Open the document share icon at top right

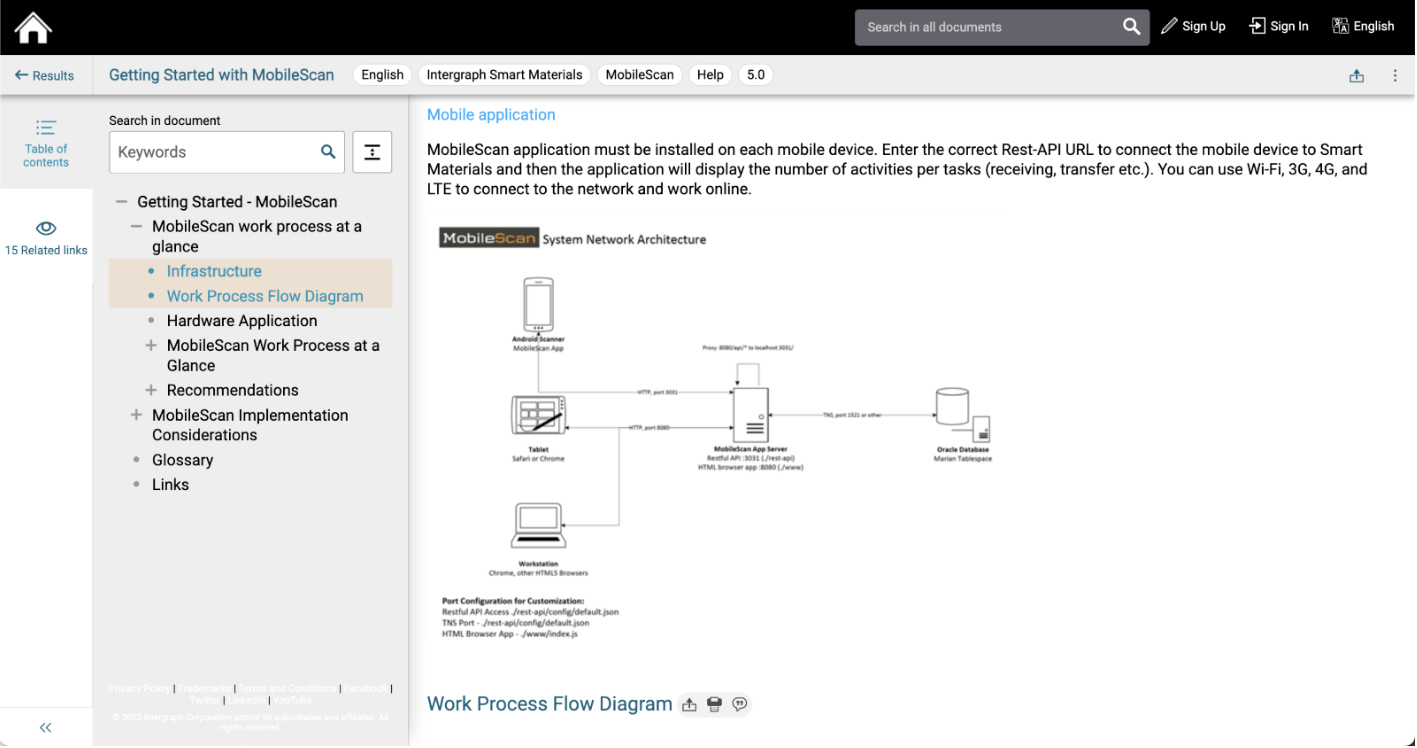click(x=1356, y=76)
